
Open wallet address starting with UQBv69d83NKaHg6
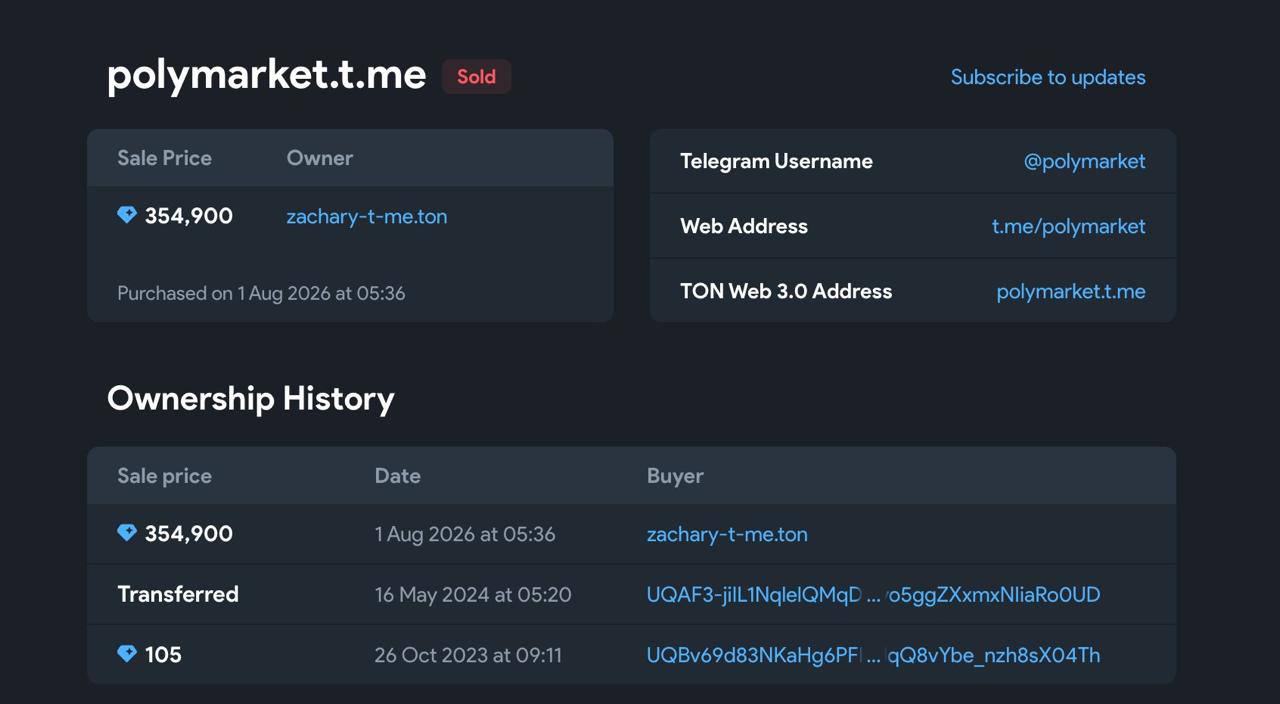pos(873,655)
